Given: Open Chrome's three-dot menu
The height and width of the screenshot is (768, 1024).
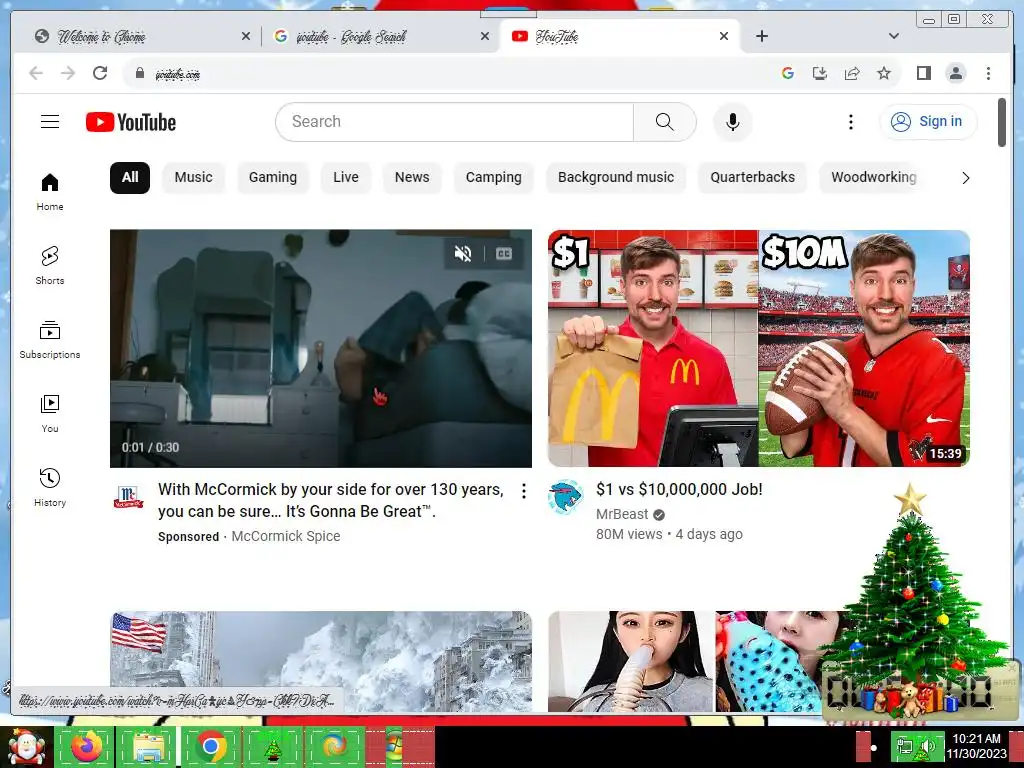Looking at the screenshot, I should tap(988, 73).
